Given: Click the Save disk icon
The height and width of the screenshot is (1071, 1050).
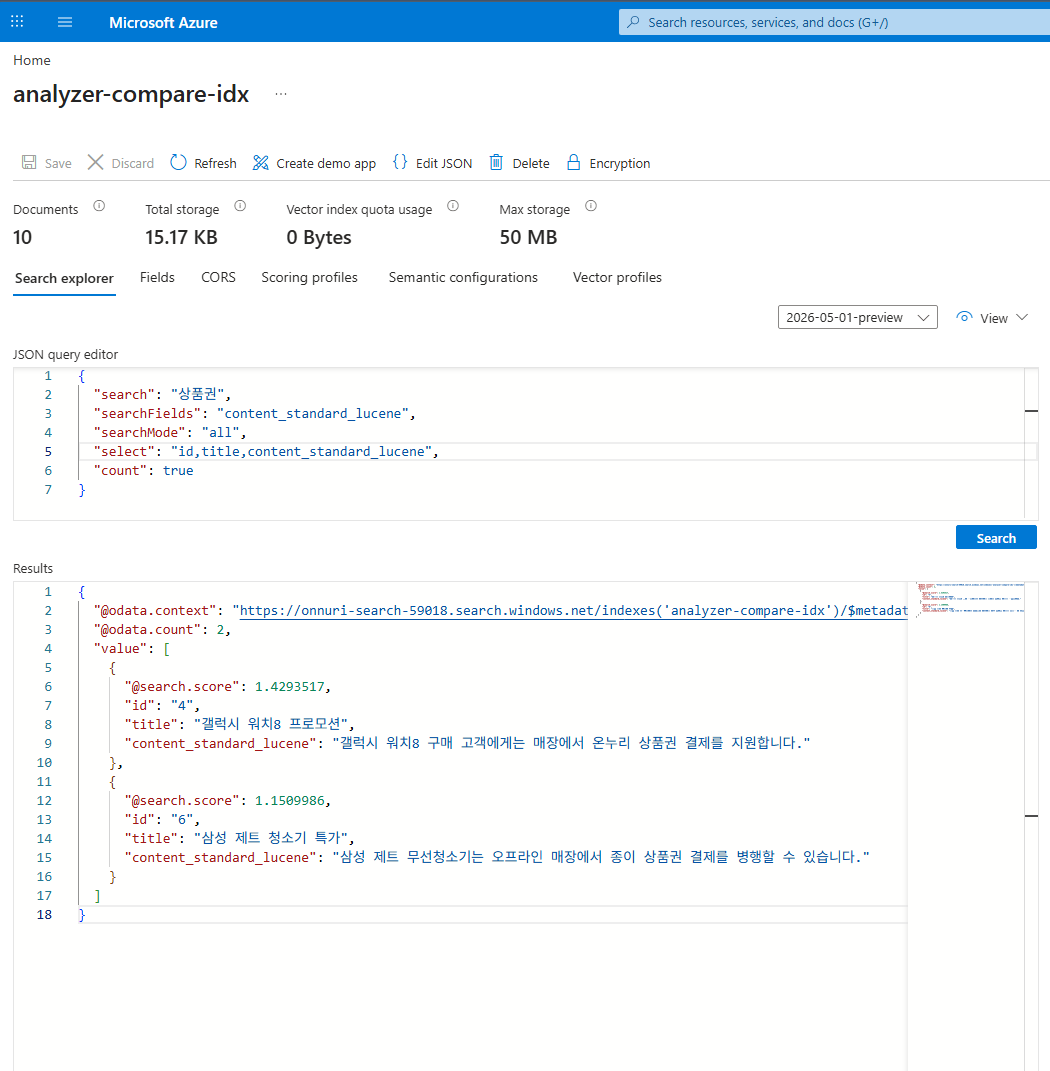Looking at the screenshot, I should 29,163.
